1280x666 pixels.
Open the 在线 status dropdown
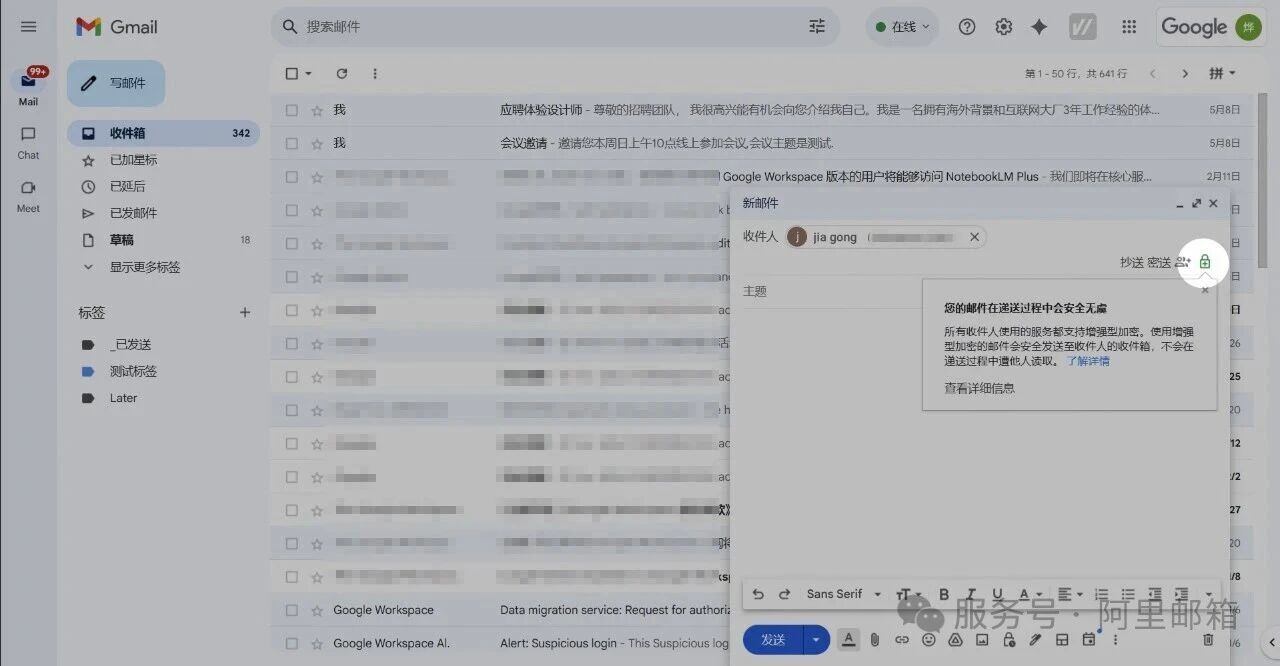[x=902, y=27]
